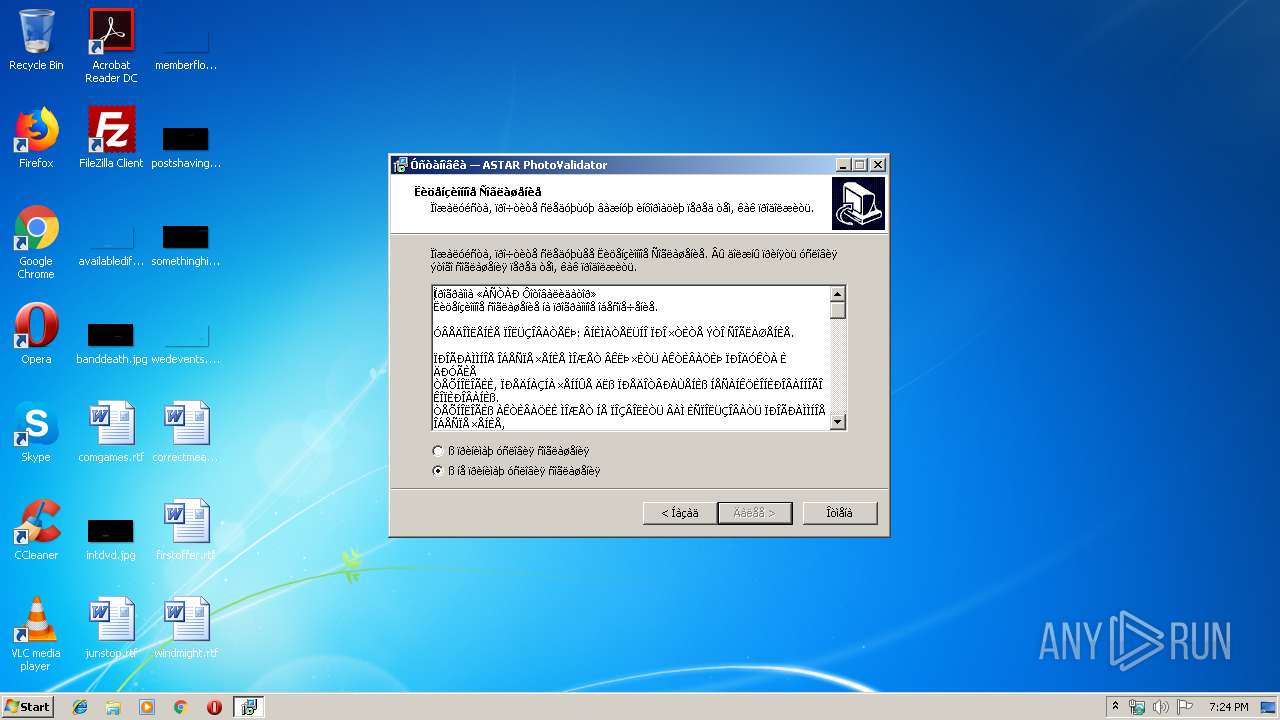Click license text scrollbar down arrow

pyautogui.click(x=838, y=422)
